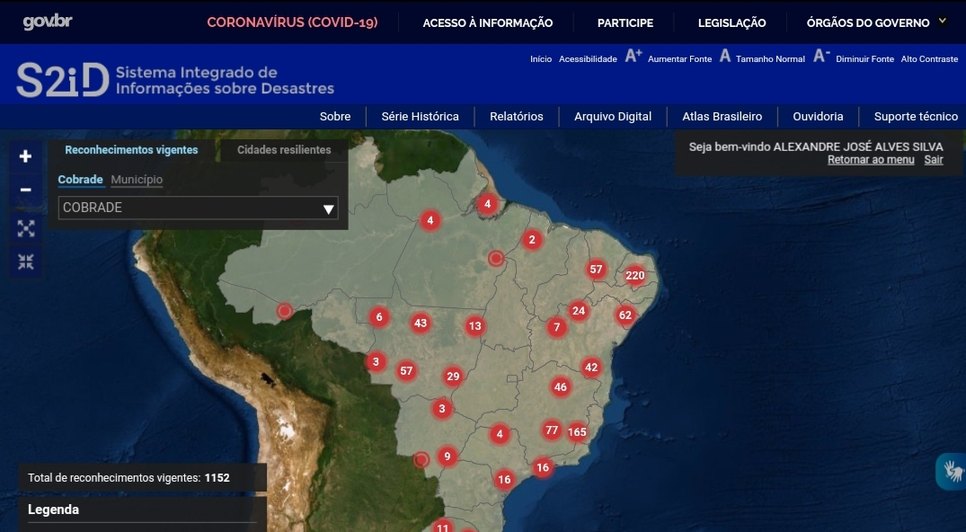Select the Cobrade filter tab
Image resolution: width=966 pixels, height=532 pixels.
(x=80, y=180)
